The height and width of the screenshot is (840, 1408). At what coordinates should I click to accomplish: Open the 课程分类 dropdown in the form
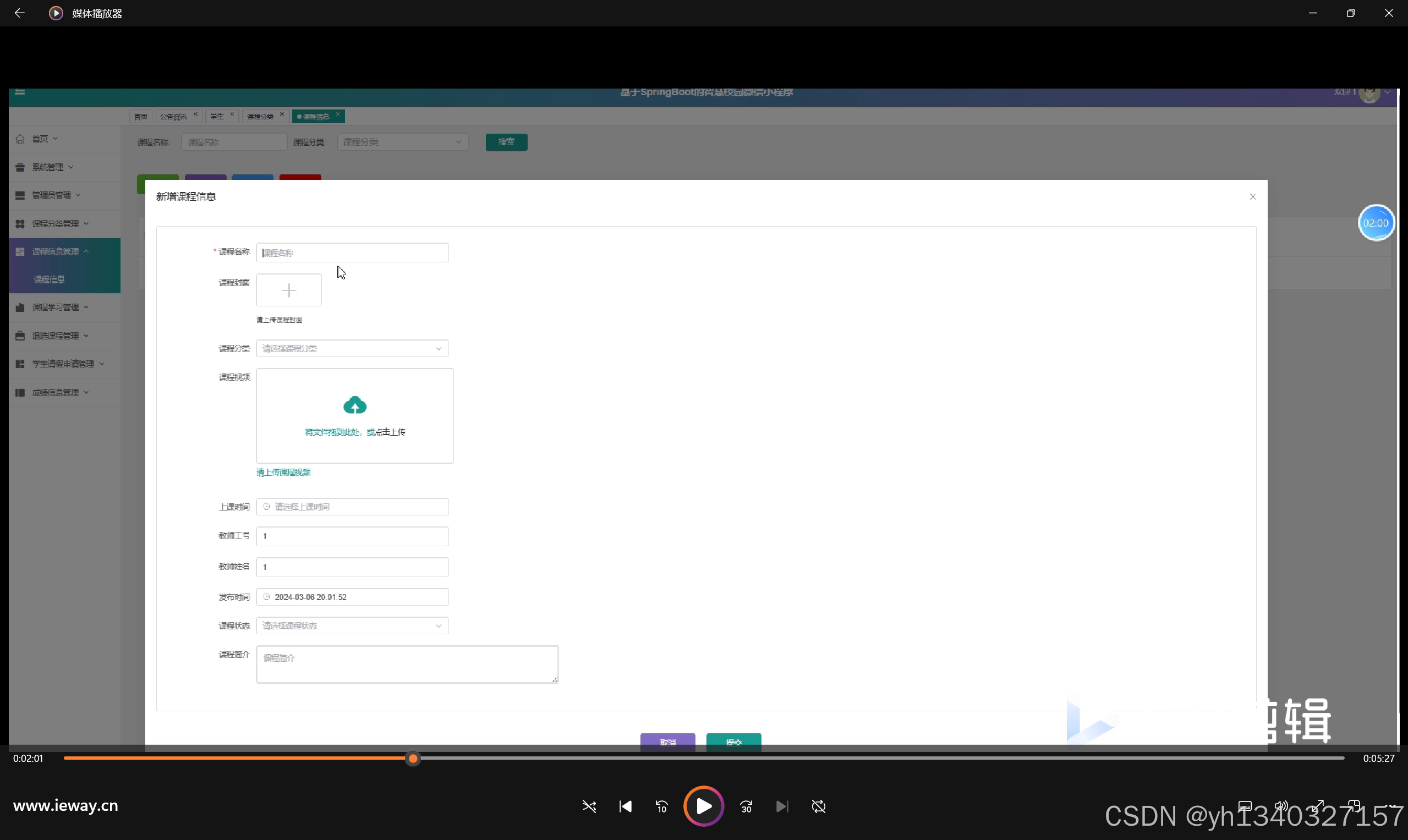tap(352, 348)
